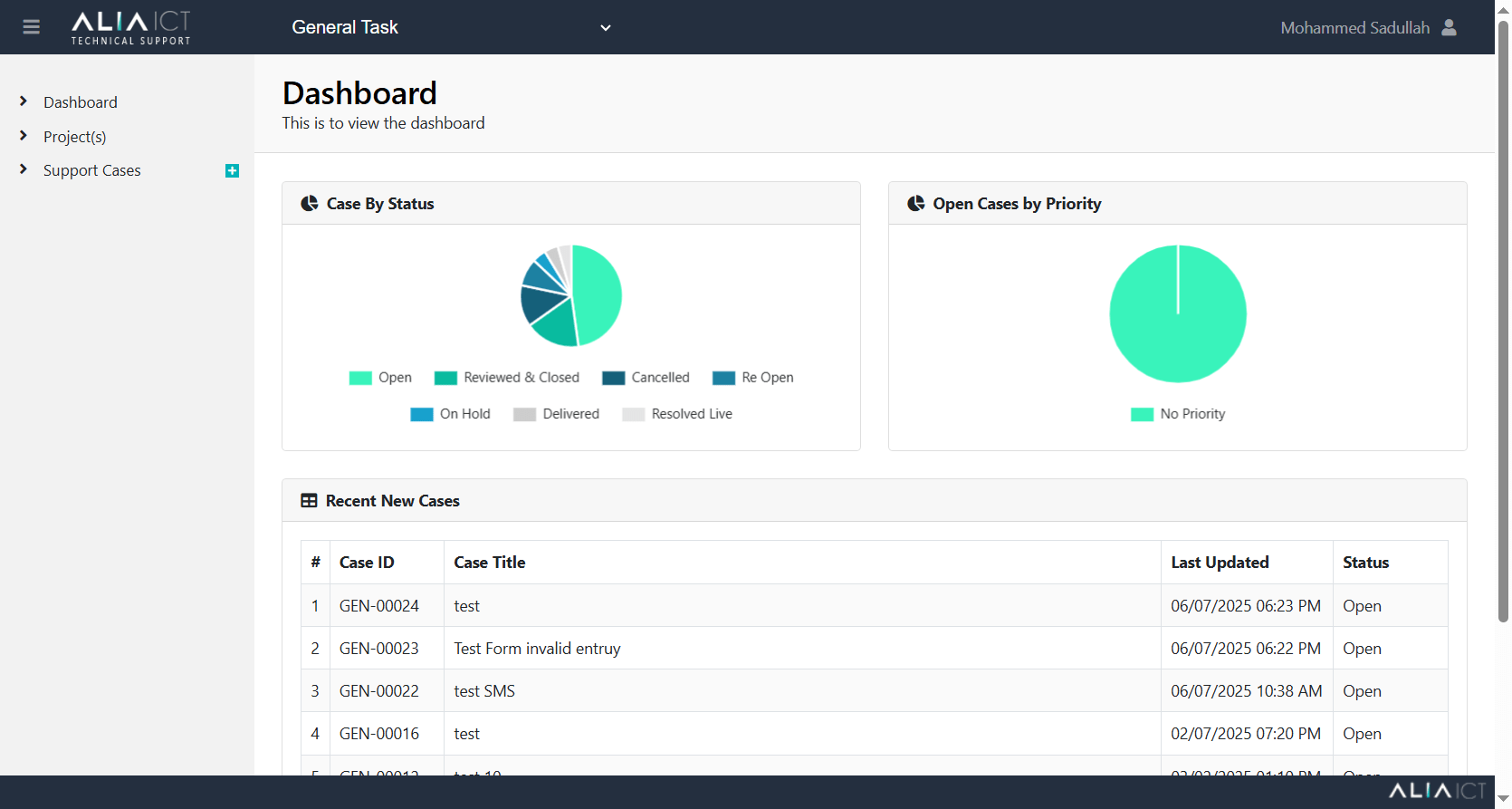Open case GEN-00024 row
1512x809 pixels.
click(x=378, y=606)
